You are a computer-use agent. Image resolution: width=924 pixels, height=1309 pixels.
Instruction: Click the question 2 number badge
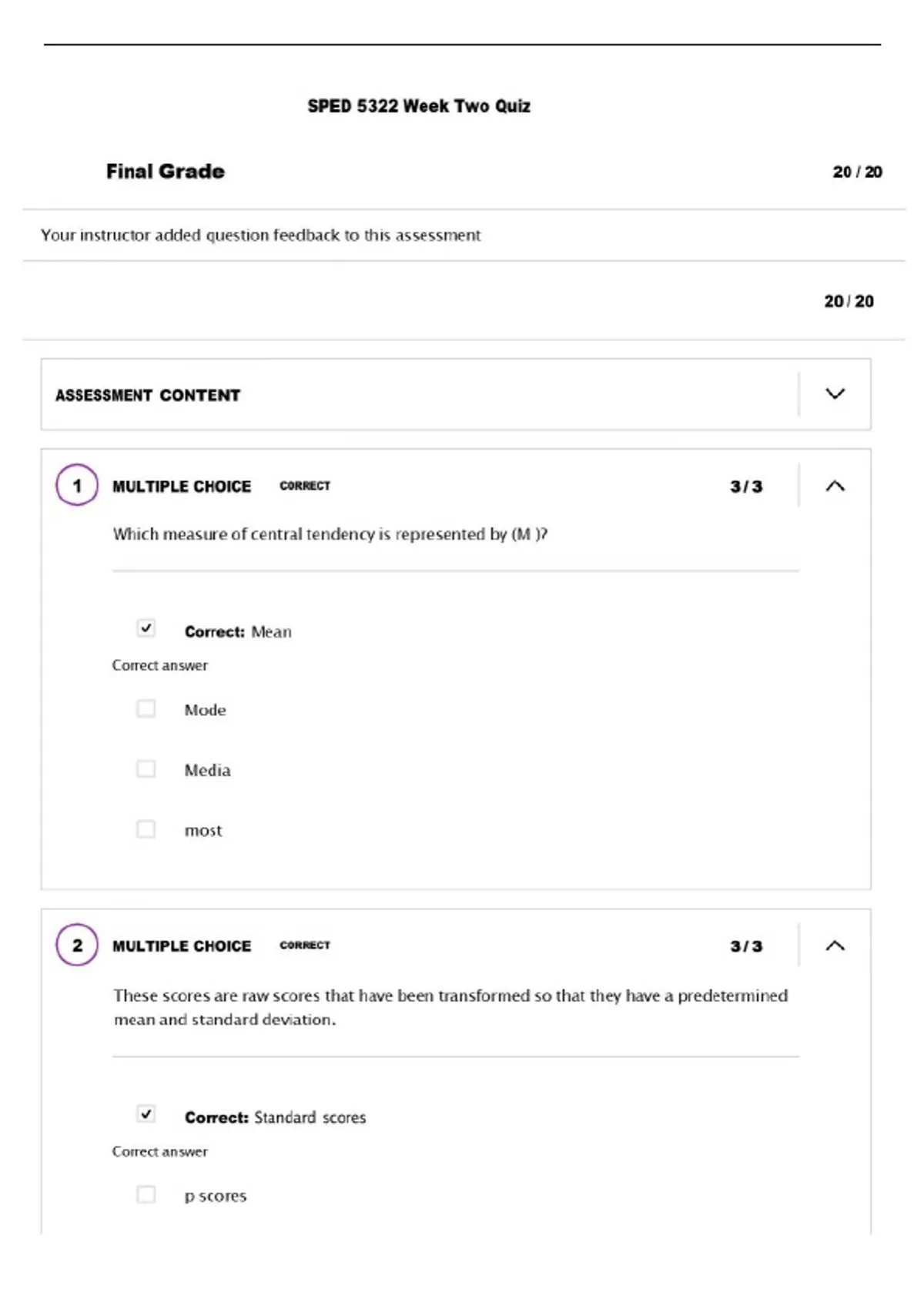click(x=77, y=945)
